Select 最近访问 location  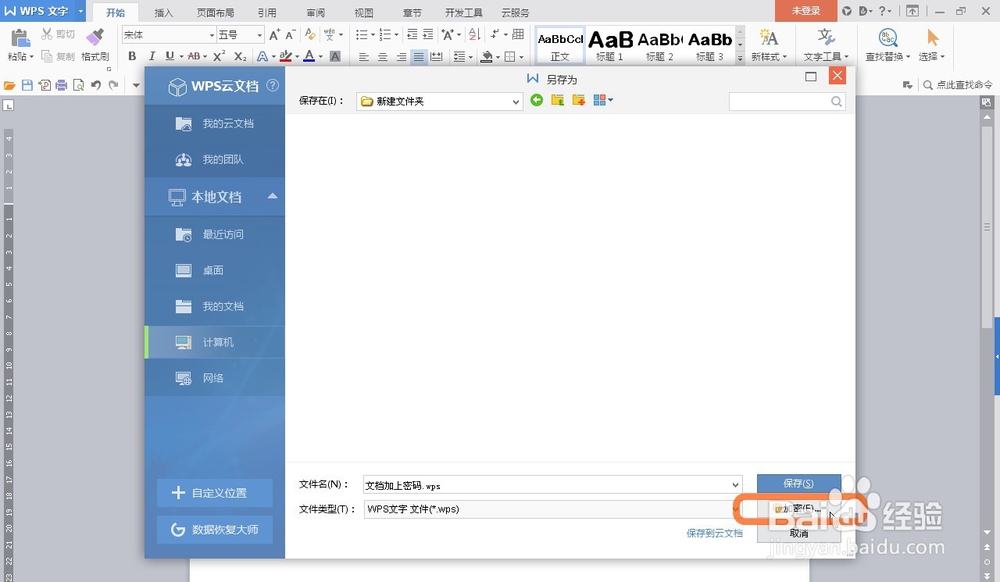coord(215,235)
